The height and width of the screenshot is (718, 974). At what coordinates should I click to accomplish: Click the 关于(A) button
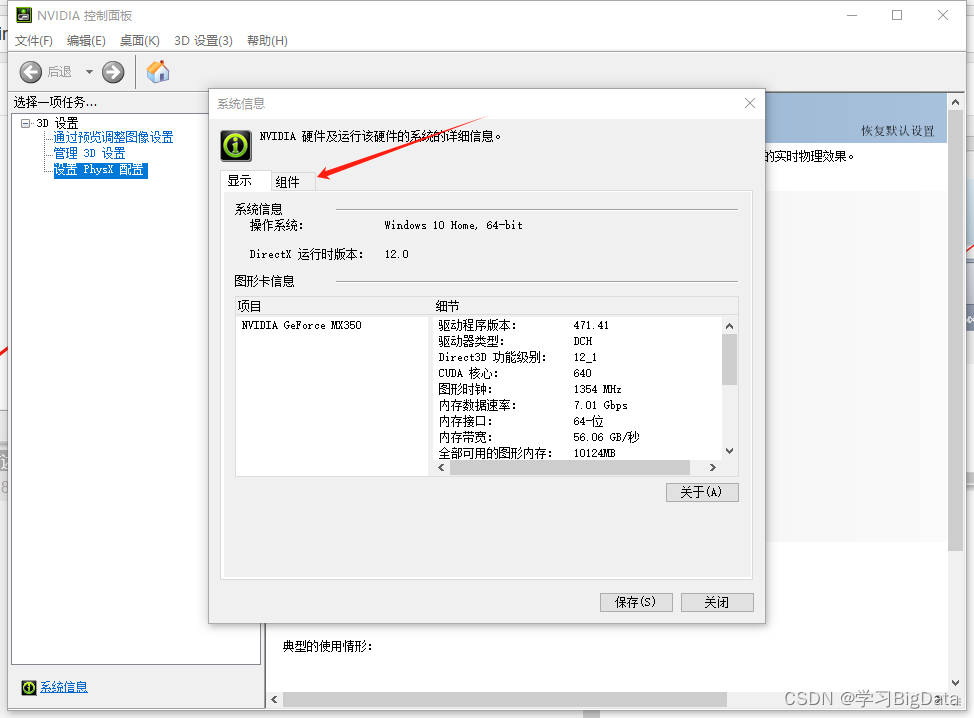(x=702, y=493)
